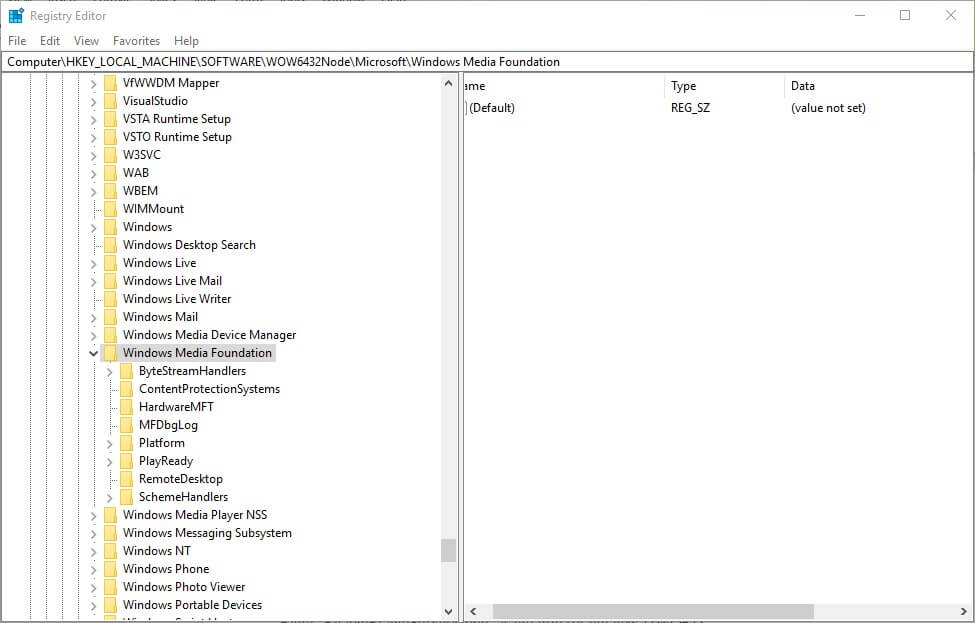This screenshot has height=623, width=975.
Task: Select the SchemeHandlers tree entry
Action: (183, 497)
